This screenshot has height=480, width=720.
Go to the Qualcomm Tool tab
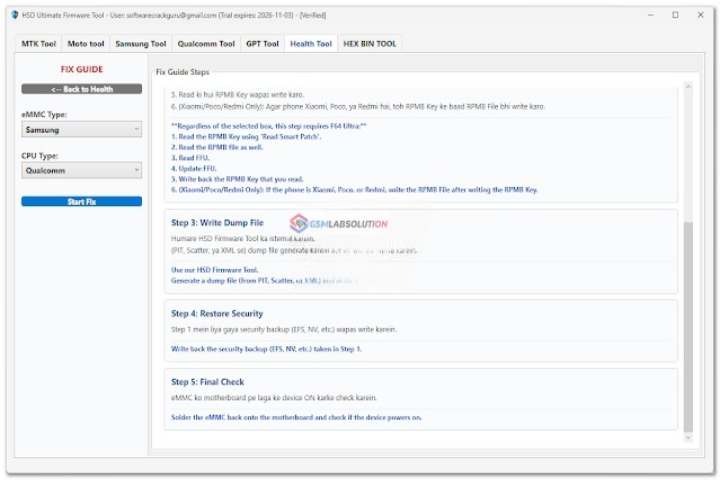(206, 44)
